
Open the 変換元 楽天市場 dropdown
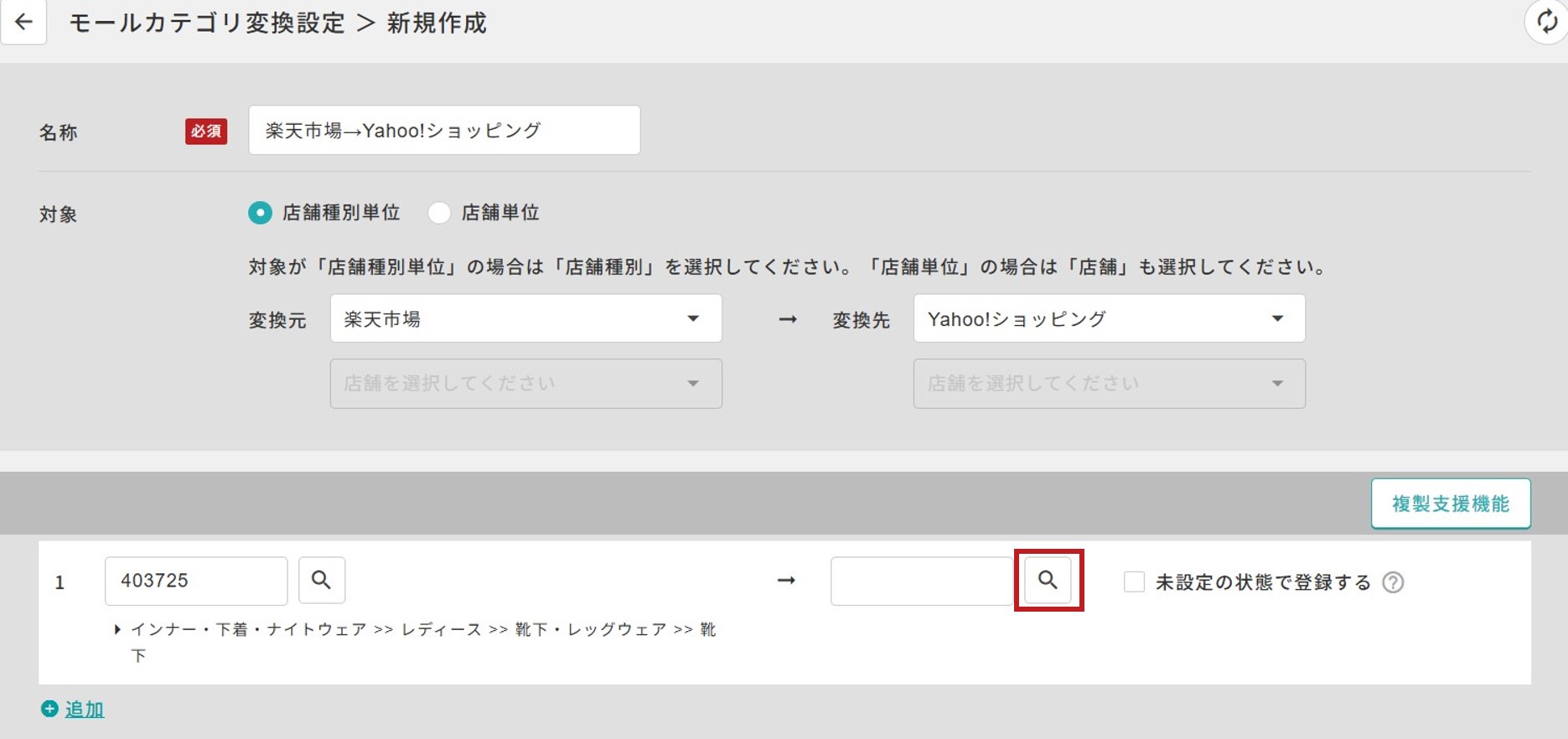point(526,318)
